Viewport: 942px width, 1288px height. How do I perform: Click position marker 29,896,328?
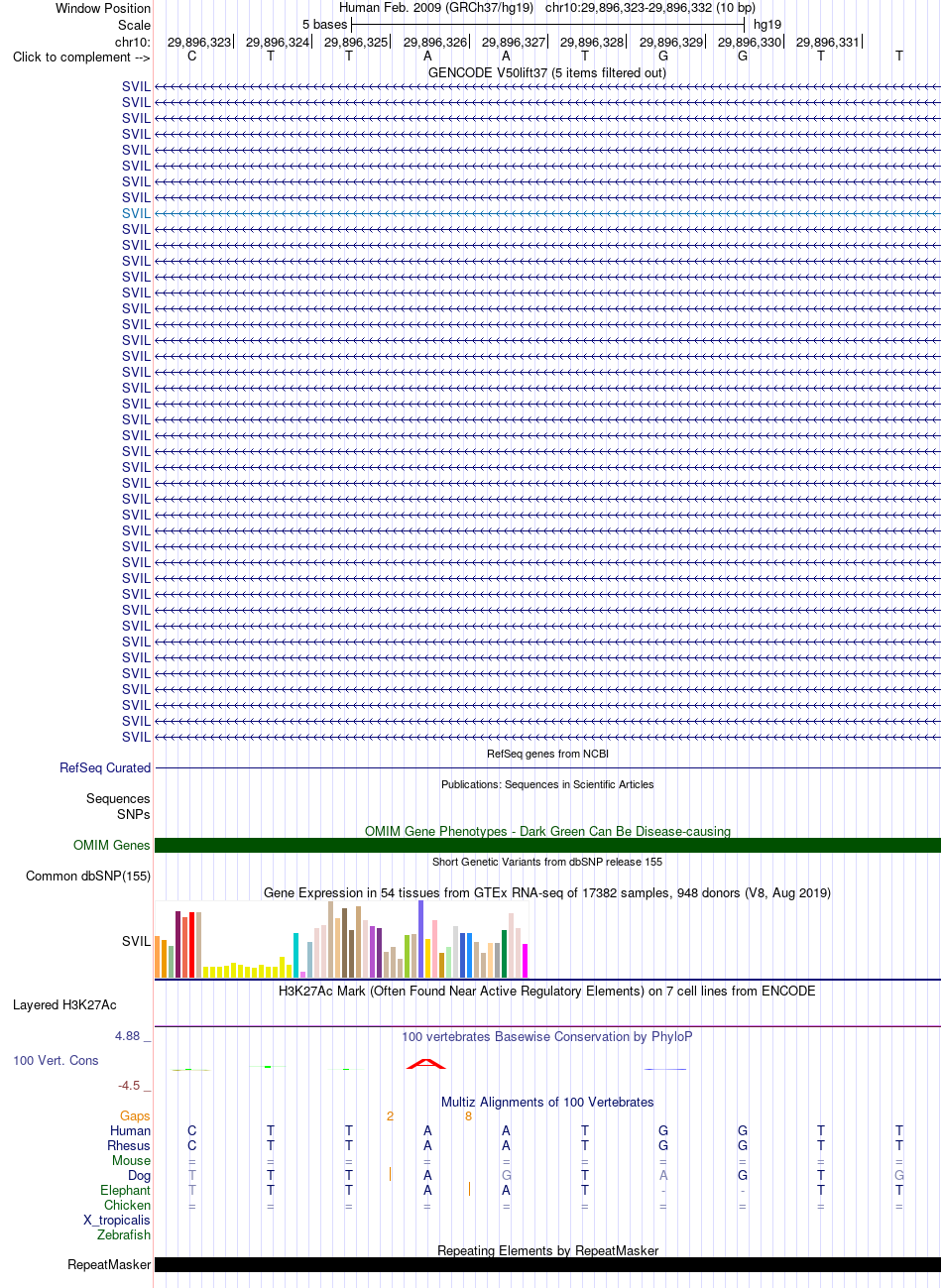click(x=592, y=42)
